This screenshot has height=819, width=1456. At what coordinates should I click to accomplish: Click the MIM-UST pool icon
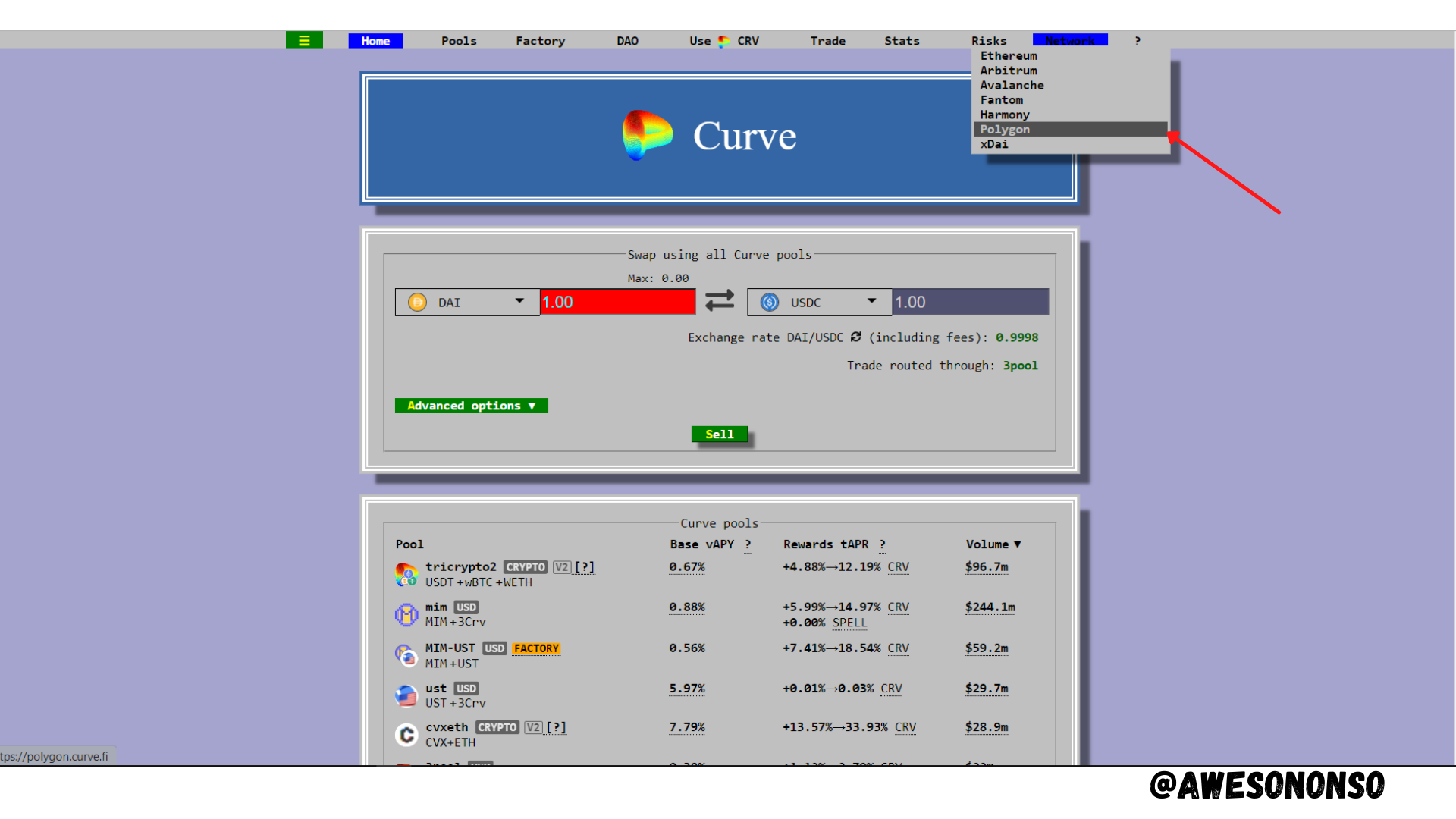[406, 655]
